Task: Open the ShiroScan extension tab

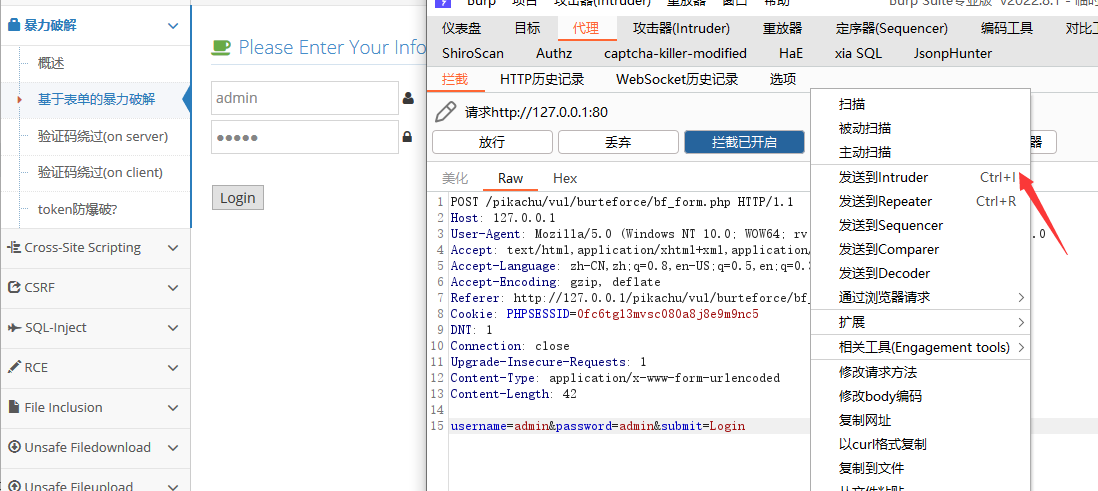Action: click(x=473, y=53)
